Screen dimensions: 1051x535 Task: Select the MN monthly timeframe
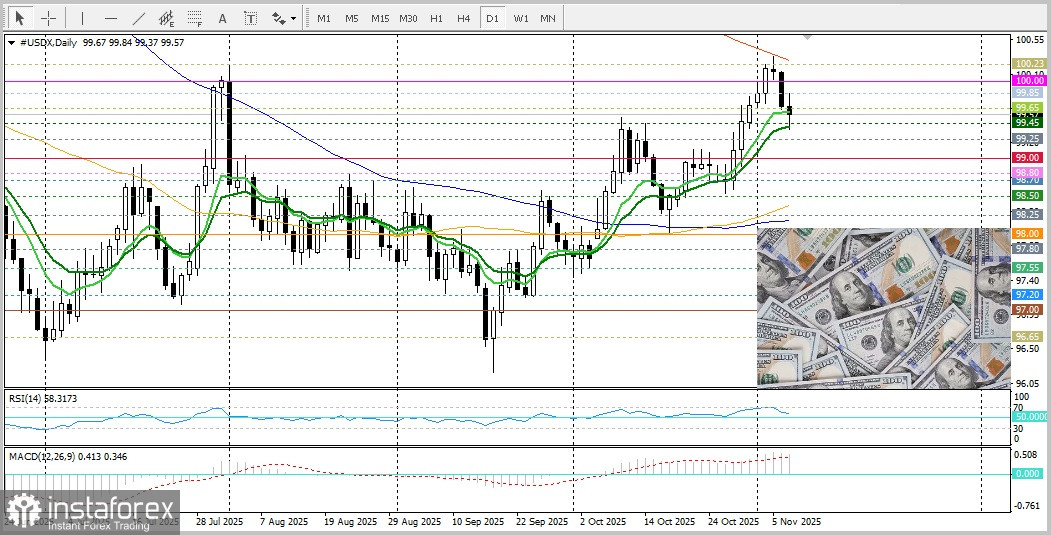(548, 18)
